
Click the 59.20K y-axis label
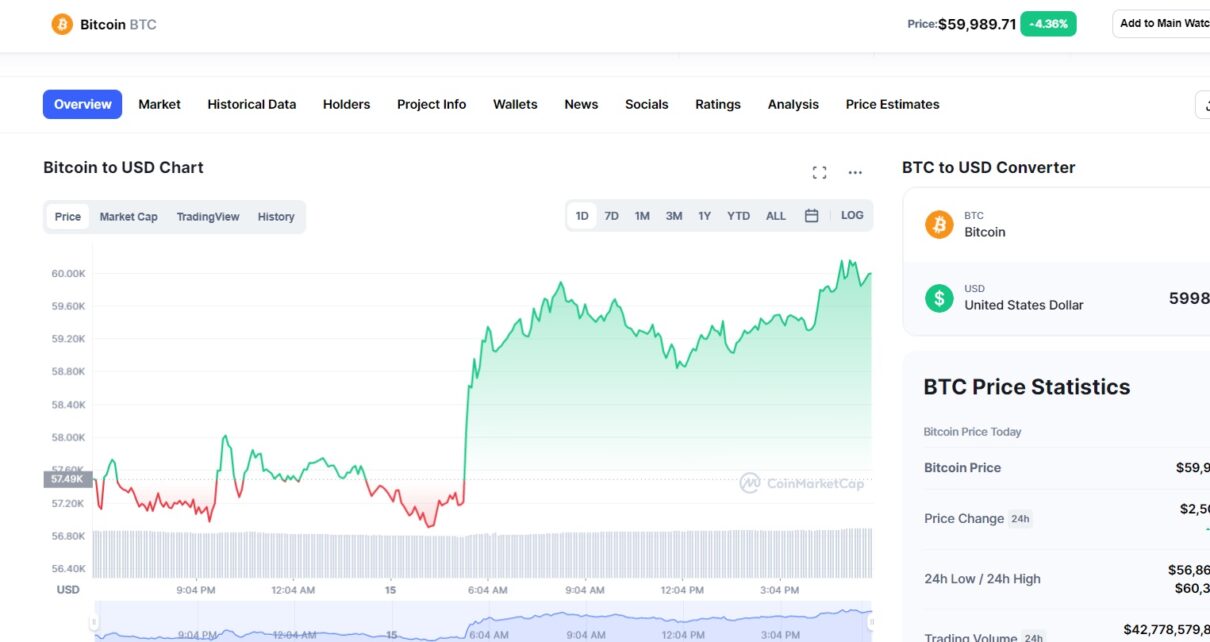click(x=68, y=339)
